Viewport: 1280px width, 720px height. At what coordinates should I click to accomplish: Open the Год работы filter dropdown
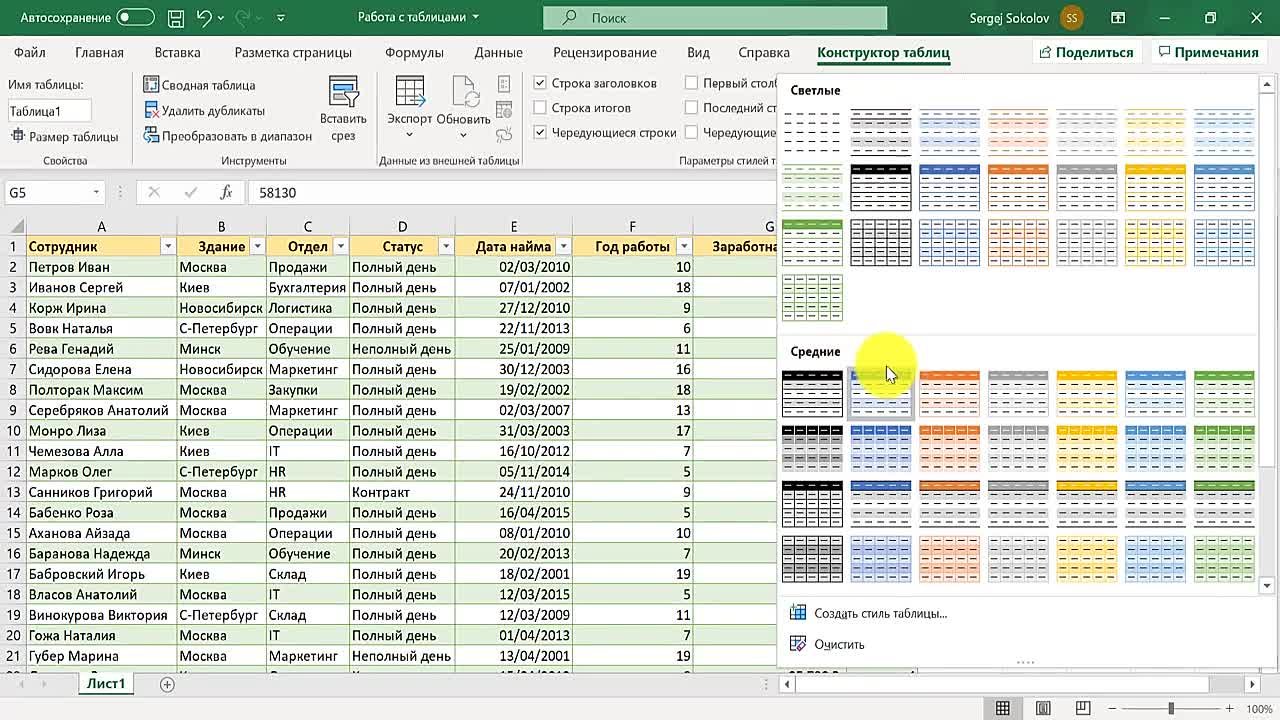(684, 246)
